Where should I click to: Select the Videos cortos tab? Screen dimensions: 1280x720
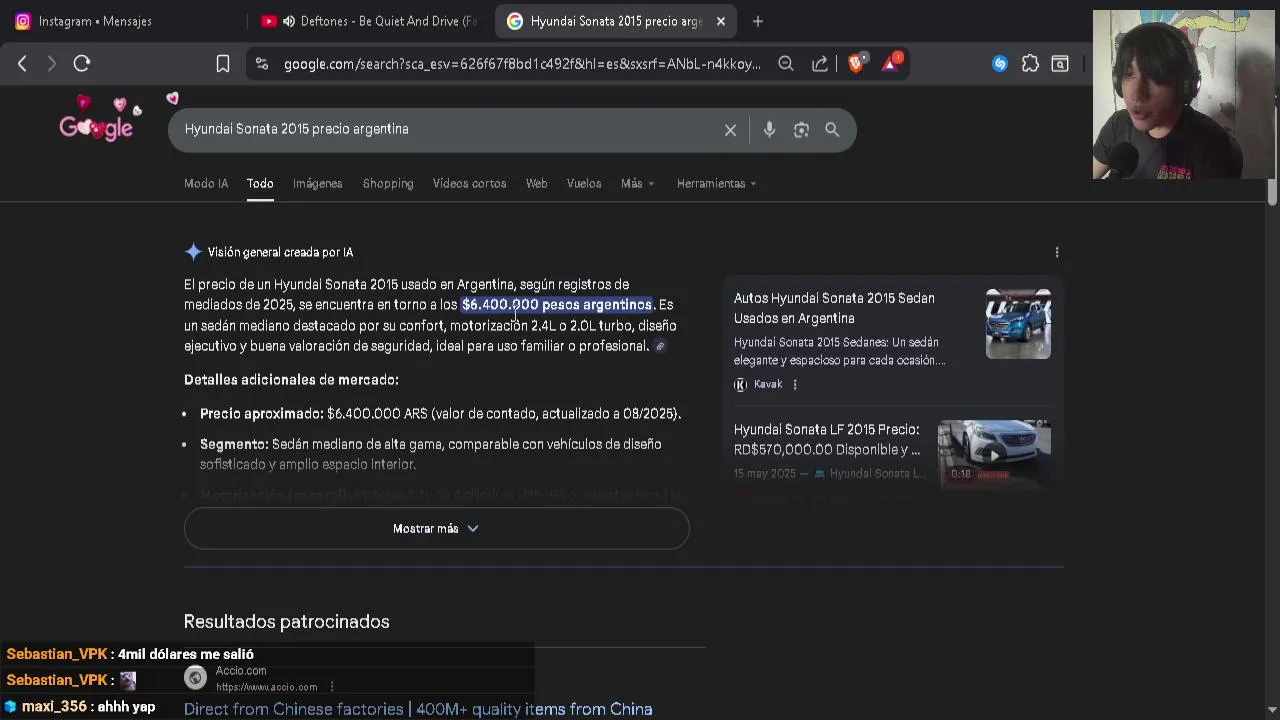coord(469,184)
